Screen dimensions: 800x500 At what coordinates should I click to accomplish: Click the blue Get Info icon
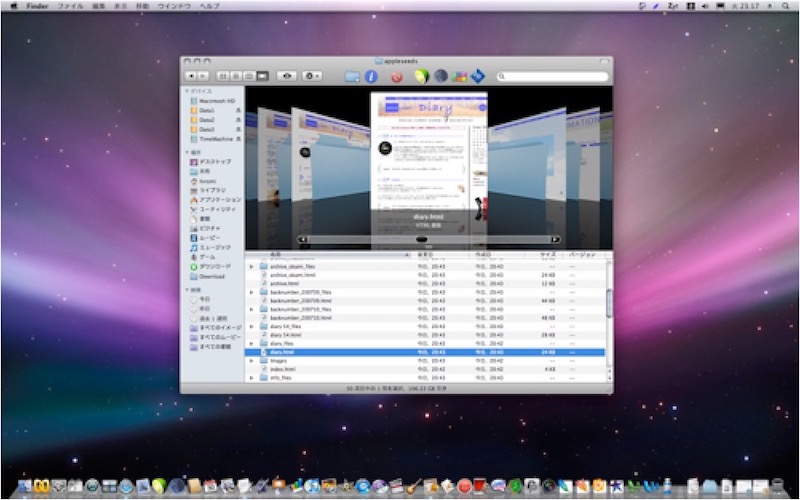[371, 75]
